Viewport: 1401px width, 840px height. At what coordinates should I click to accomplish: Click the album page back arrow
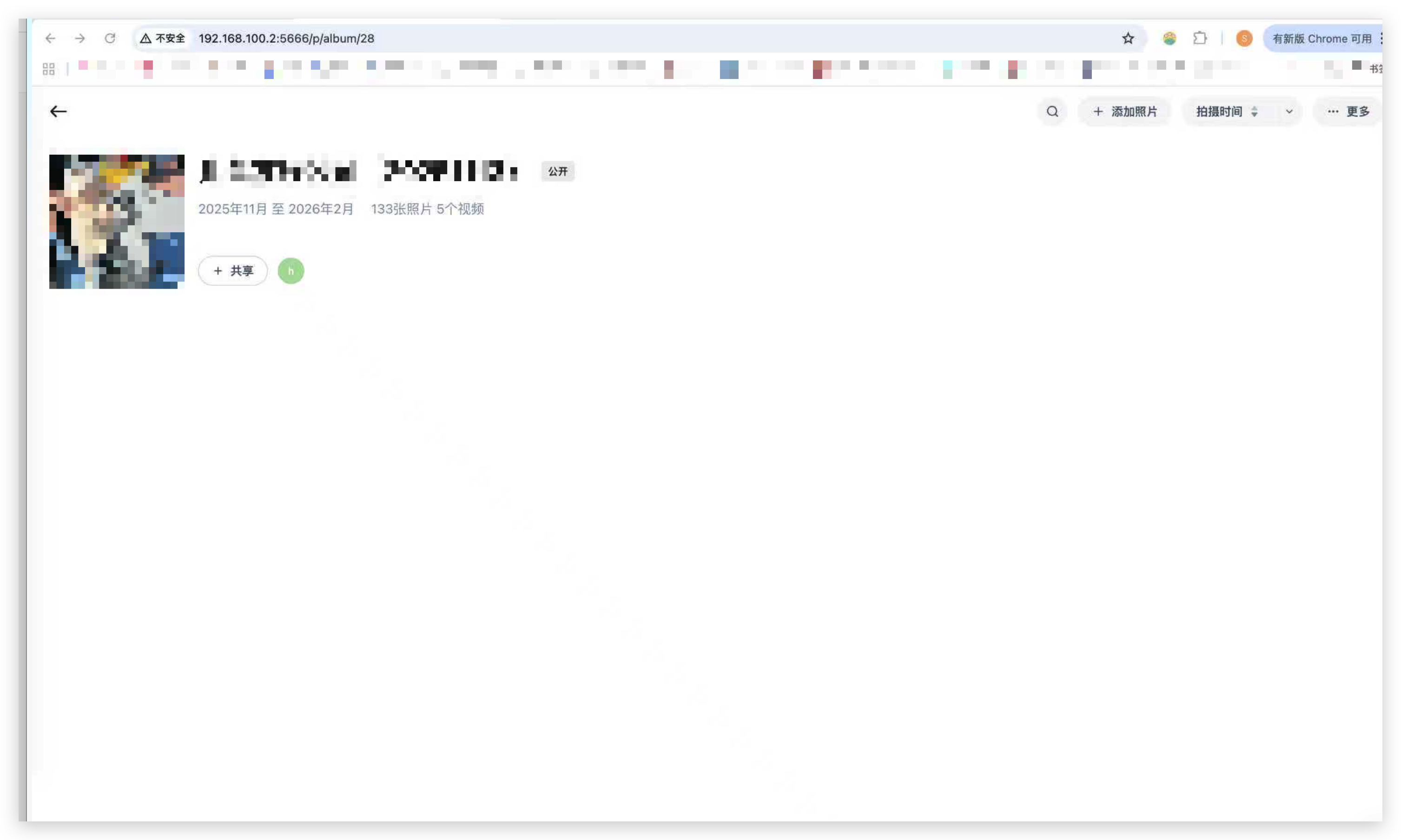(x=58, y=112)
